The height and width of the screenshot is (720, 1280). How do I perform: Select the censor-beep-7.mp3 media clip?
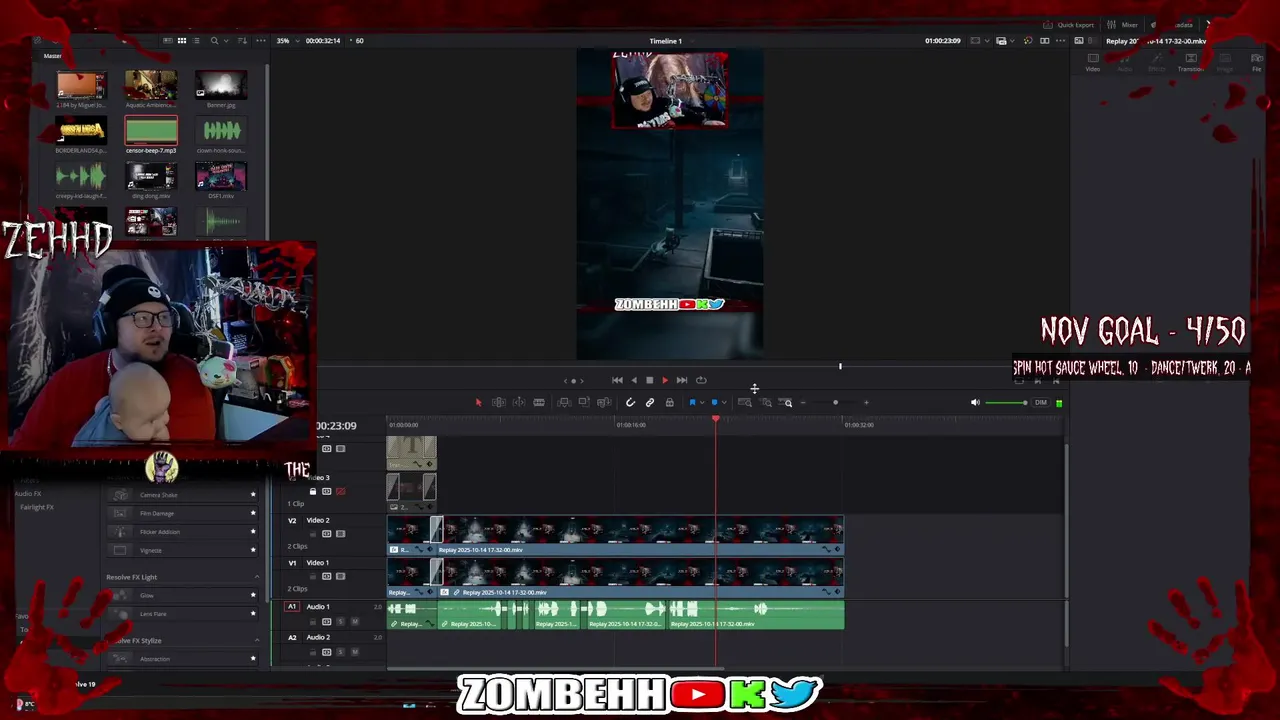click(151, 136)
